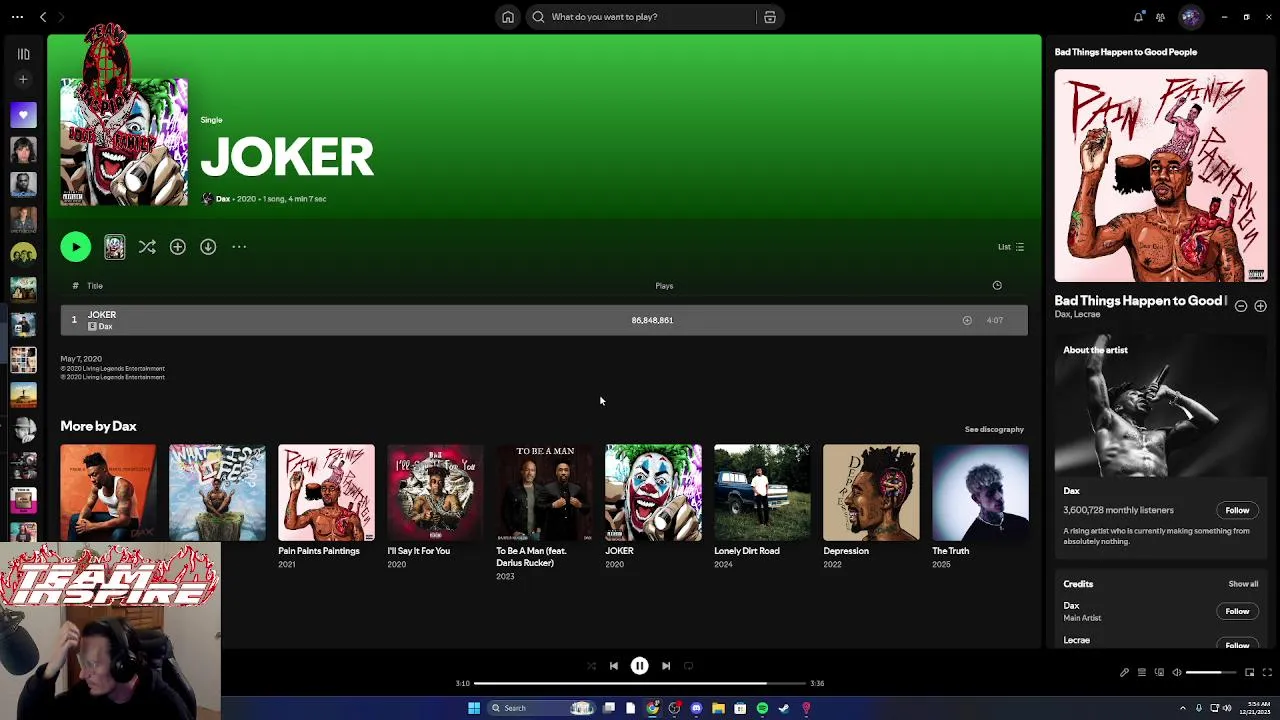Toggle shuffle for the JOKER single

pos(147,247)
